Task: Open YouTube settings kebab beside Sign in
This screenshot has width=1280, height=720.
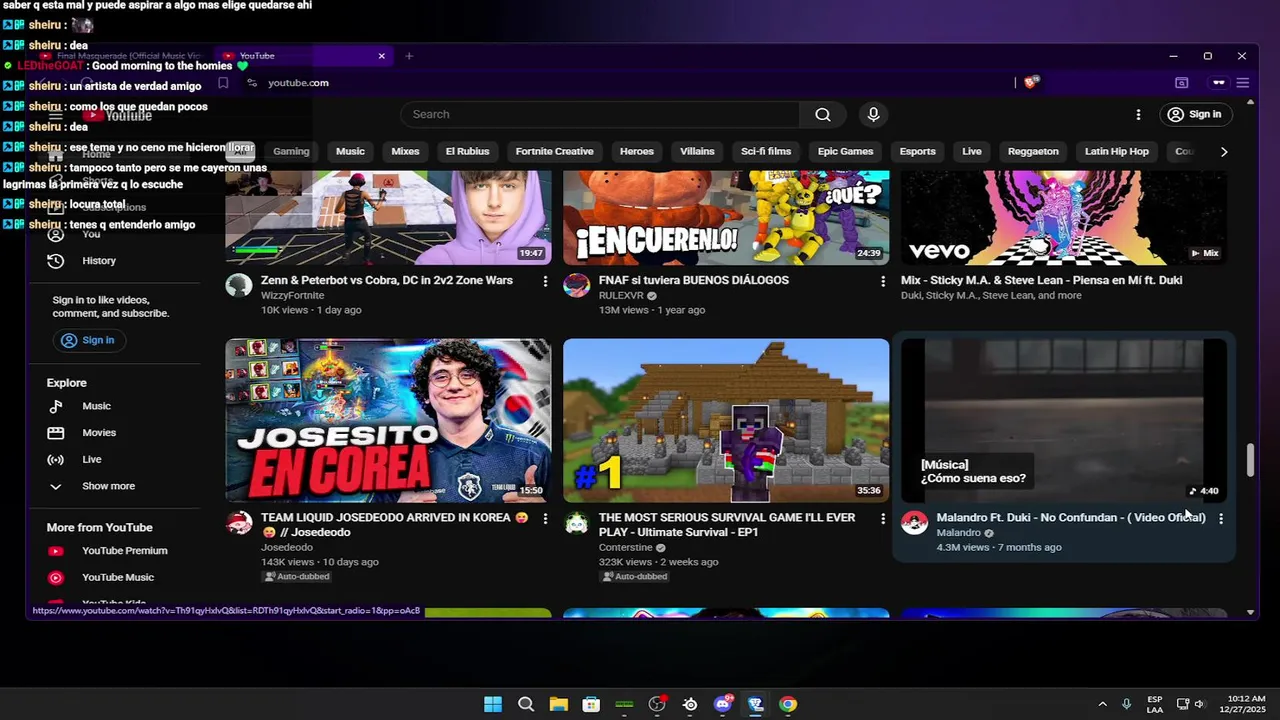Action: coord(1138,114)
